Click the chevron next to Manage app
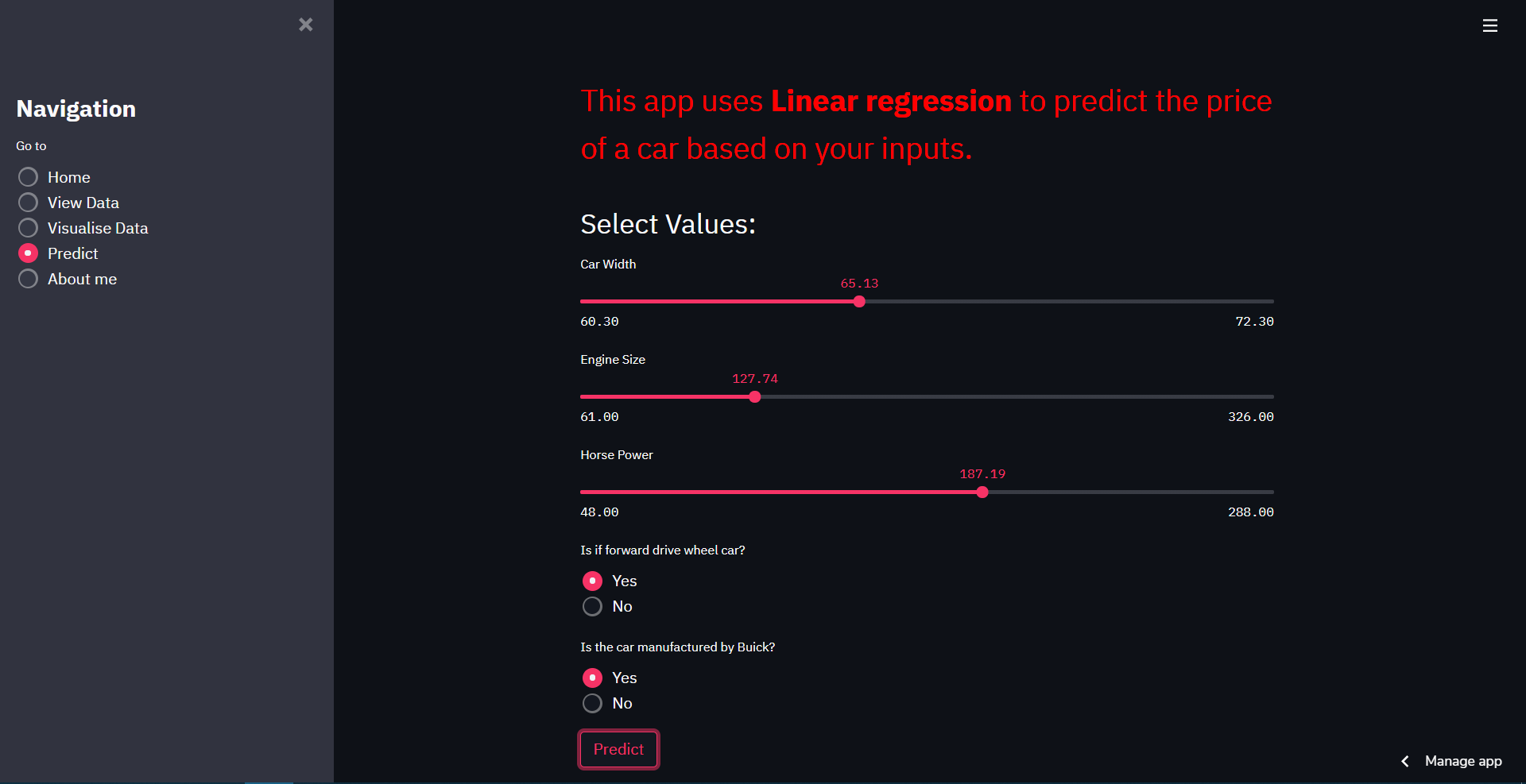Image resolution: width=1526 pixels, height=784 pixels. [1404, 761]
